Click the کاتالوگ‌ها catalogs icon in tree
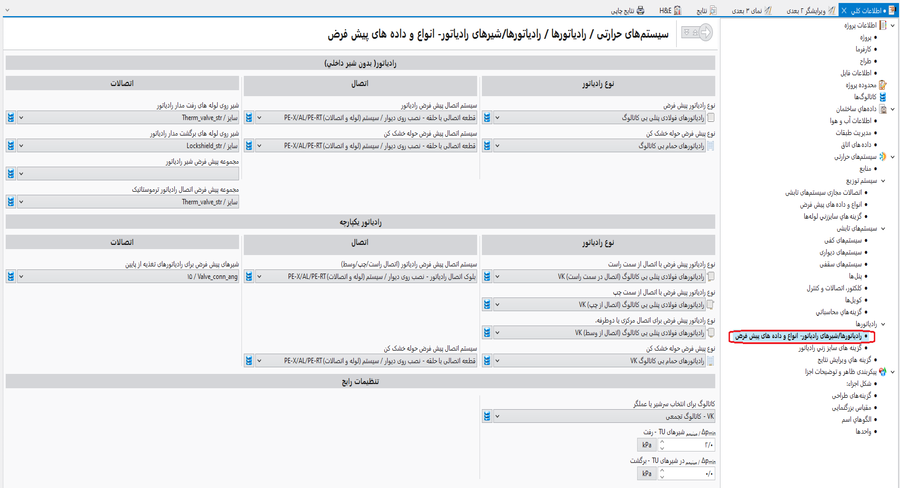Viewport: 900px width, 488px height. coord(882,97)
